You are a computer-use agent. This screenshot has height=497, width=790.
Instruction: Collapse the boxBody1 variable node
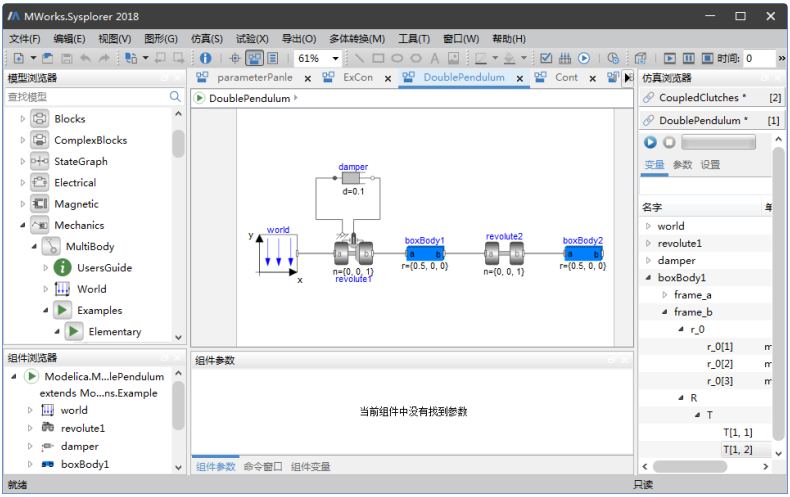(648, 278)
